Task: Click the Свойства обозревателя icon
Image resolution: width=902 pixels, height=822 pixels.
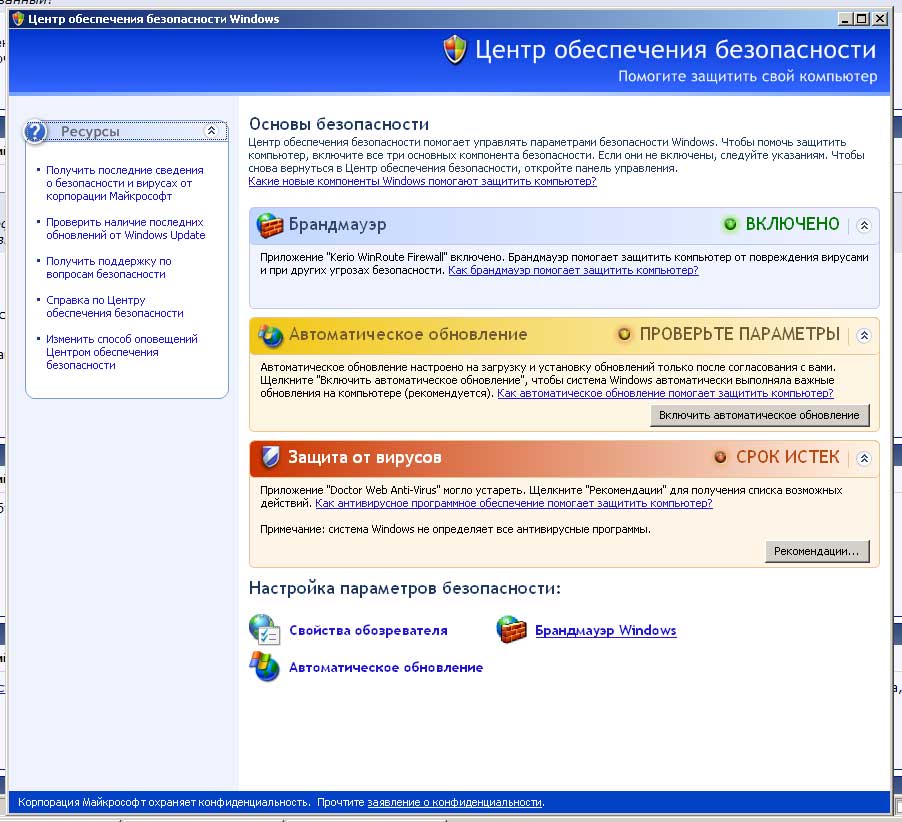Action: point(265,629)
